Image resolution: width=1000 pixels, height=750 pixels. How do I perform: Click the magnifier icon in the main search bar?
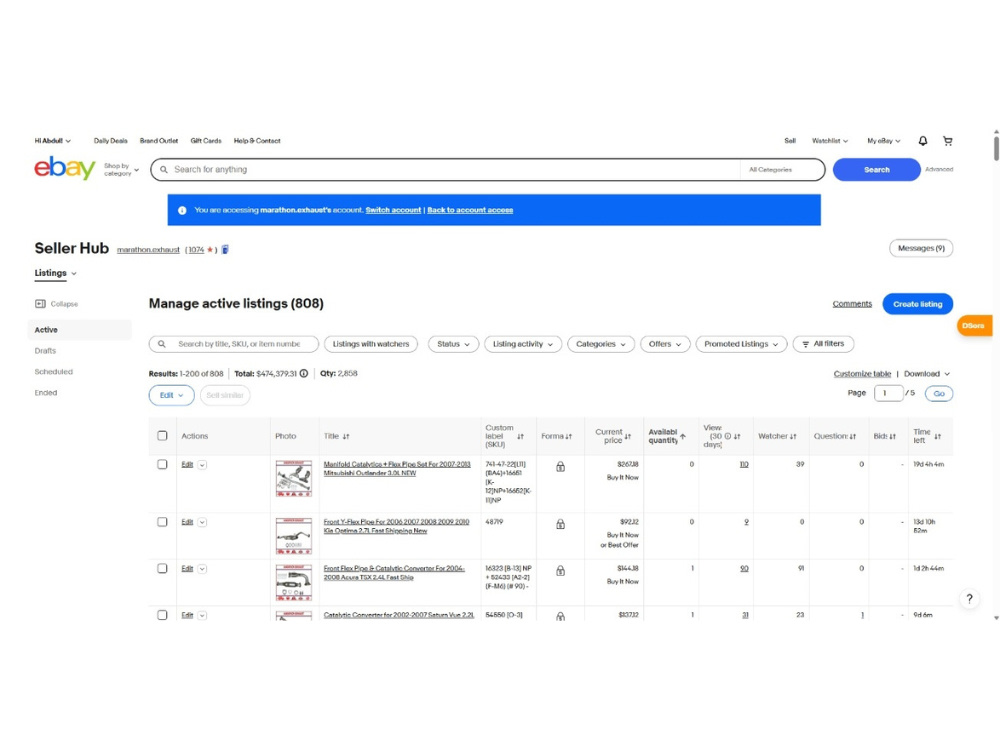[164, 170]
